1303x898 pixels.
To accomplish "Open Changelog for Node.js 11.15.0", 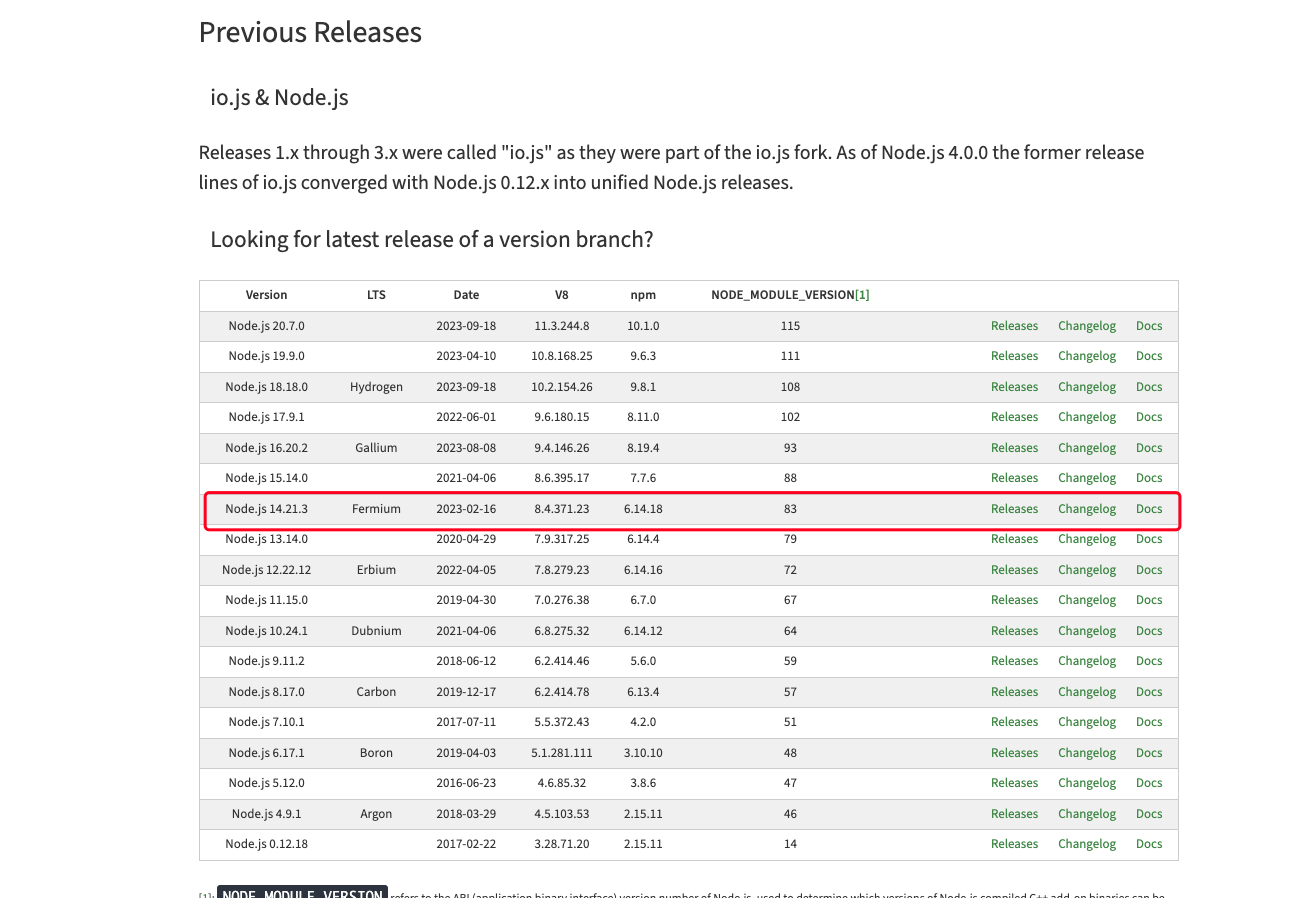I will pyautogui.click(x=1087, y=600).
